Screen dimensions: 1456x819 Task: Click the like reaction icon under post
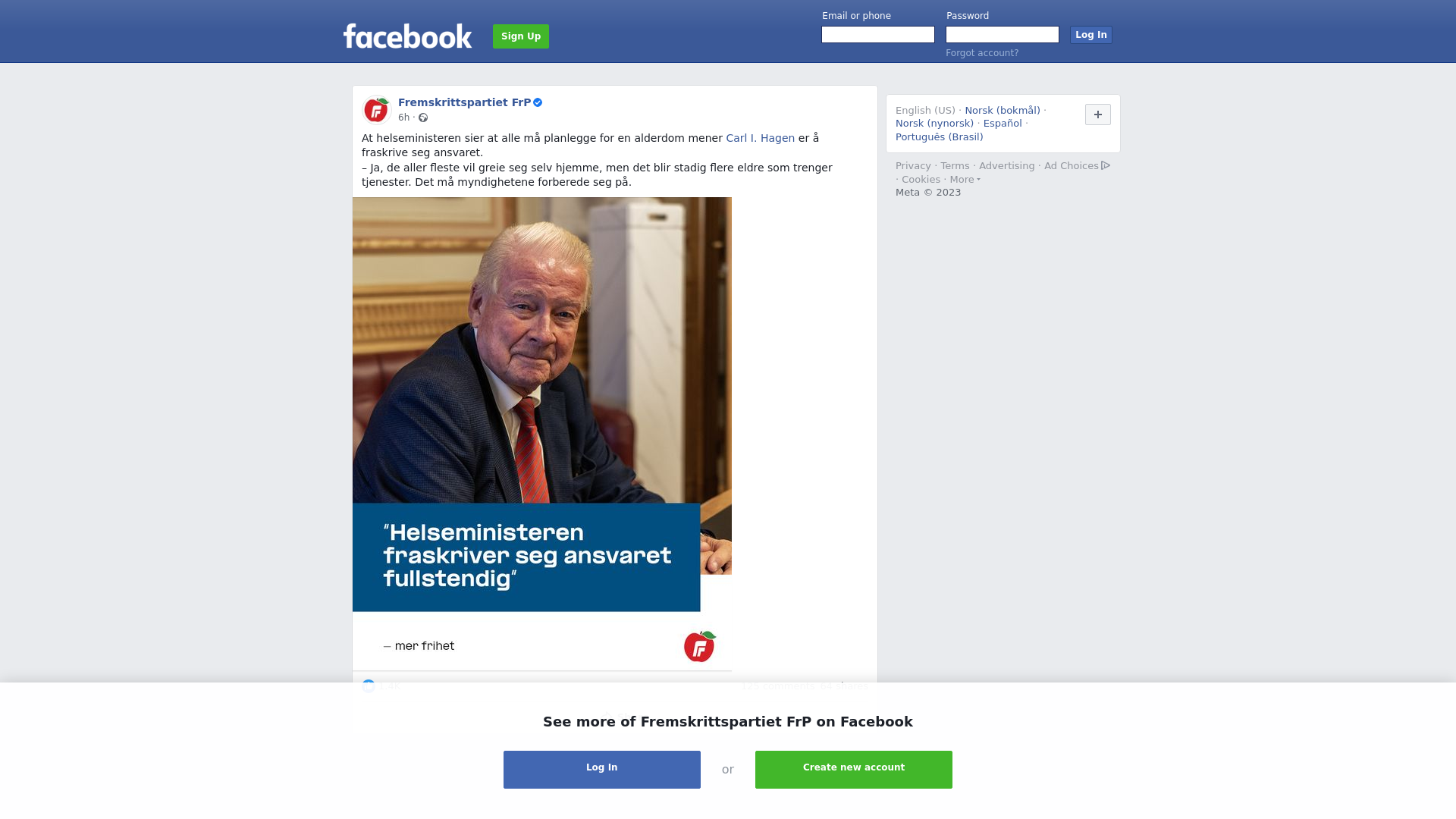pos(369,686)
